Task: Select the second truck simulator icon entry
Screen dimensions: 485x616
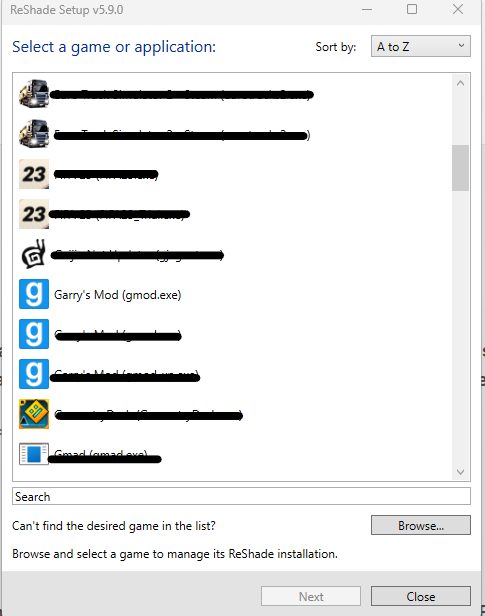Action: tap(34, 134)
